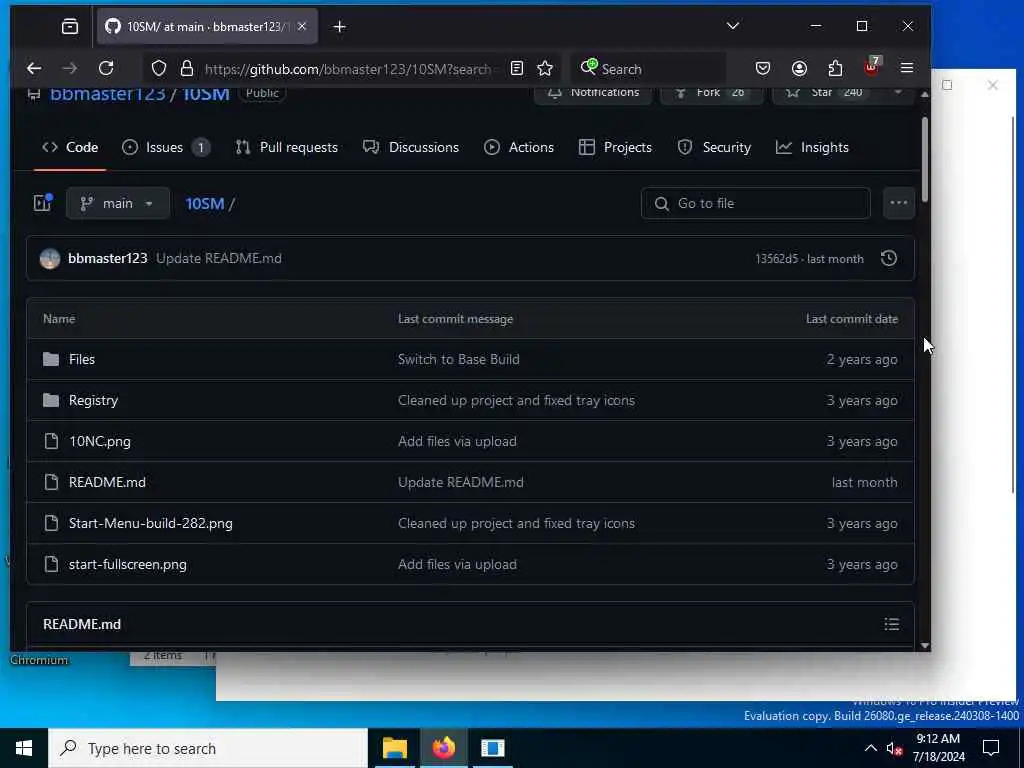Screen dimensions: 1024x768
Task: Open README.md in the file list
Action: (x=107, y=483)
